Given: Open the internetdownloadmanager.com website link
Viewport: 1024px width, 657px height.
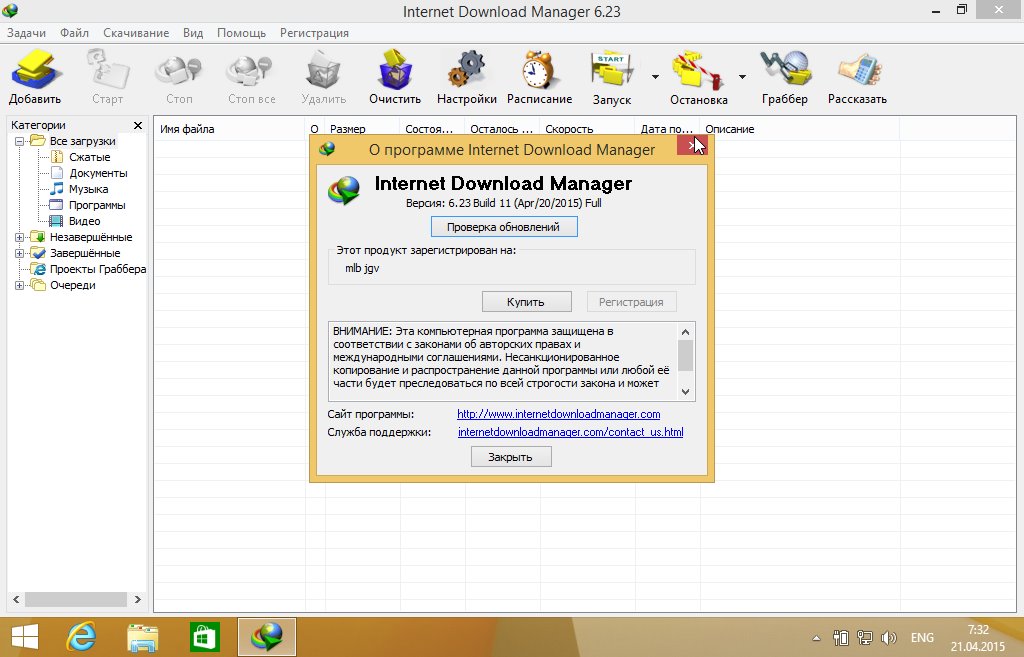Looking at the screenshot, I should pos(558,414).
